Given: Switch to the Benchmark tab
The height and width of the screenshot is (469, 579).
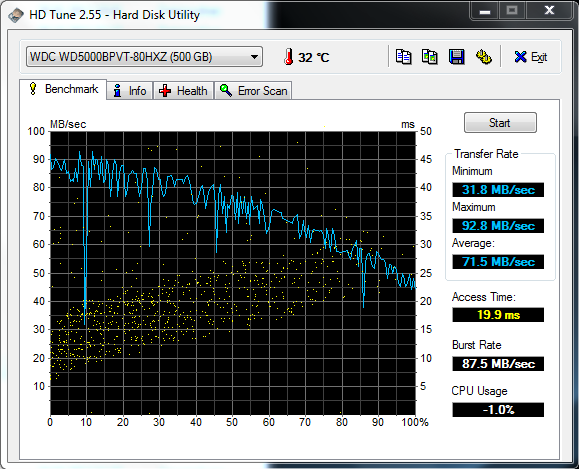Looking at the screenshot, I should pos(63,89).
